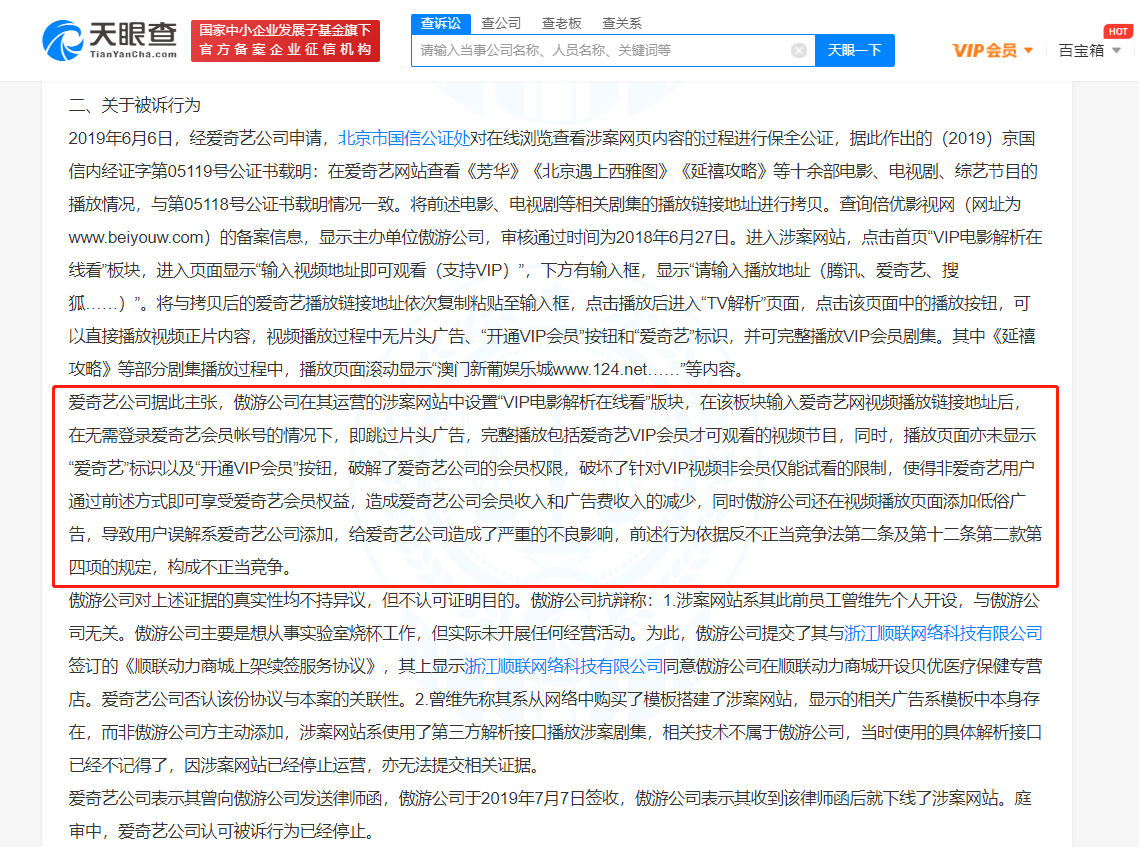This screenshot has width=1139, height=847.
Task: Click the text www.beiyouw.com
Action: coord(135,238)
